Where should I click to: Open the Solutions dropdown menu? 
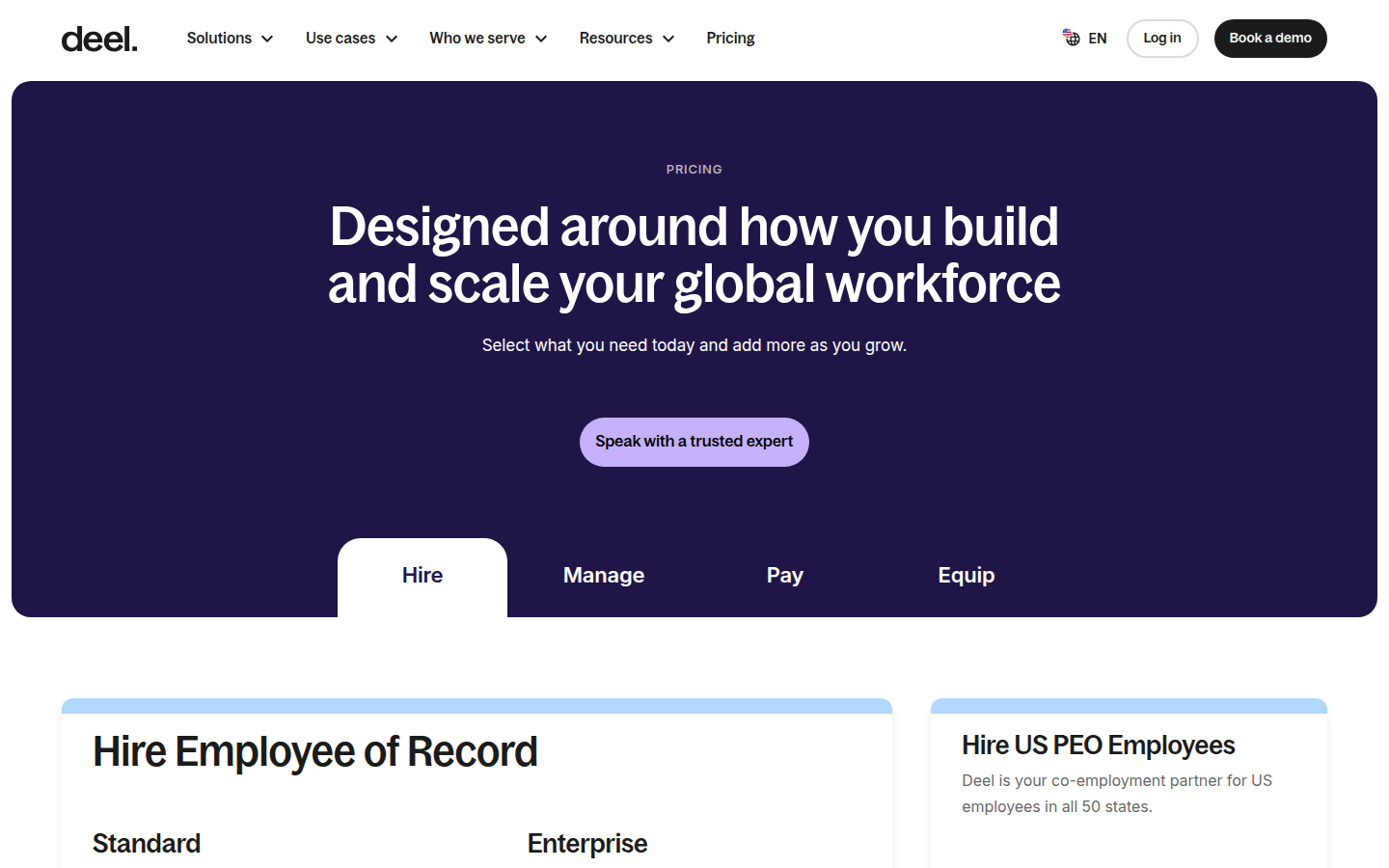tap(230, 39)
